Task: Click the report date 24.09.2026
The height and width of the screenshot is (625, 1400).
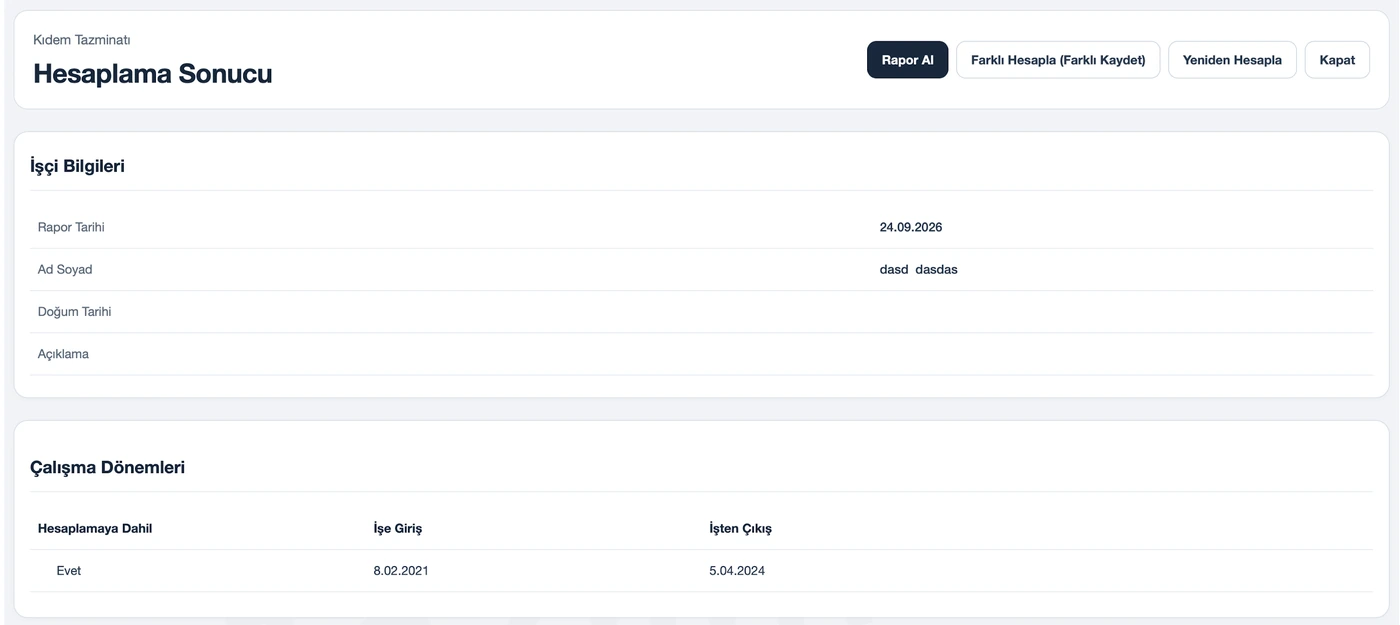Action: [x=911, y=227]
